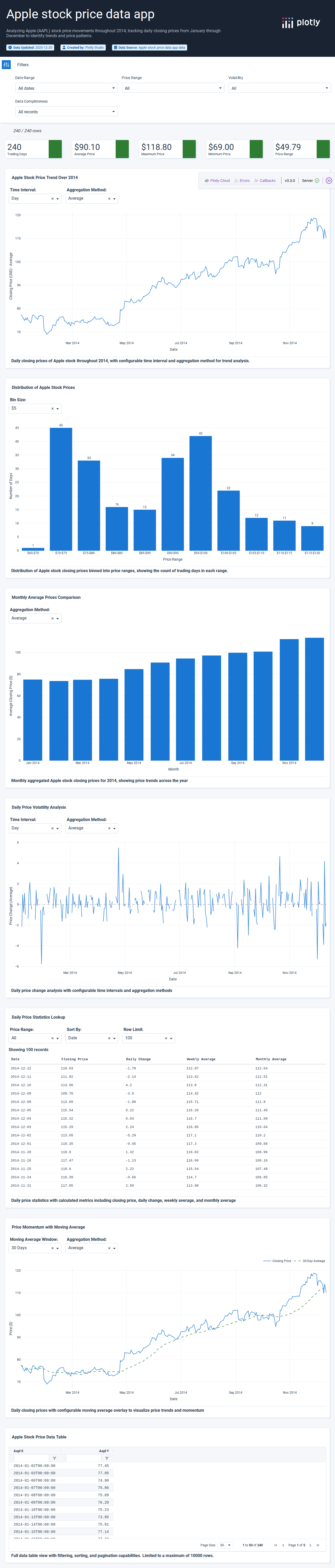Open the Price Range filter dropdown

[x=173, y=88]
